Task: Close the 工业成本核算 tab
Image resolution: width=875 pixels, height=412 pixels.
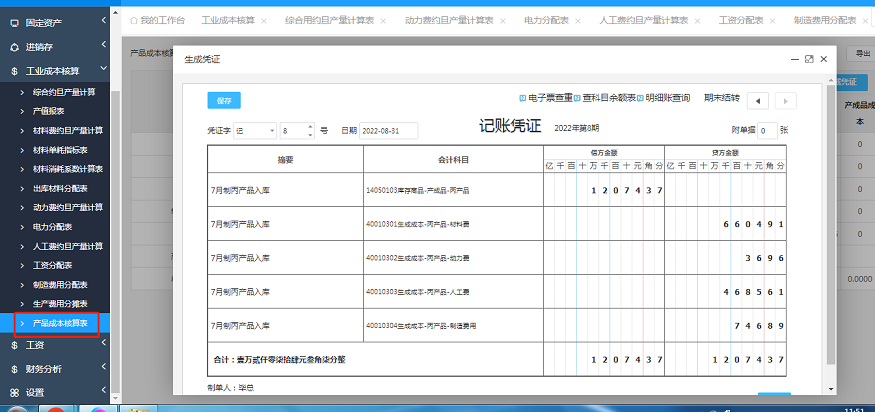Action: (263, 21)
